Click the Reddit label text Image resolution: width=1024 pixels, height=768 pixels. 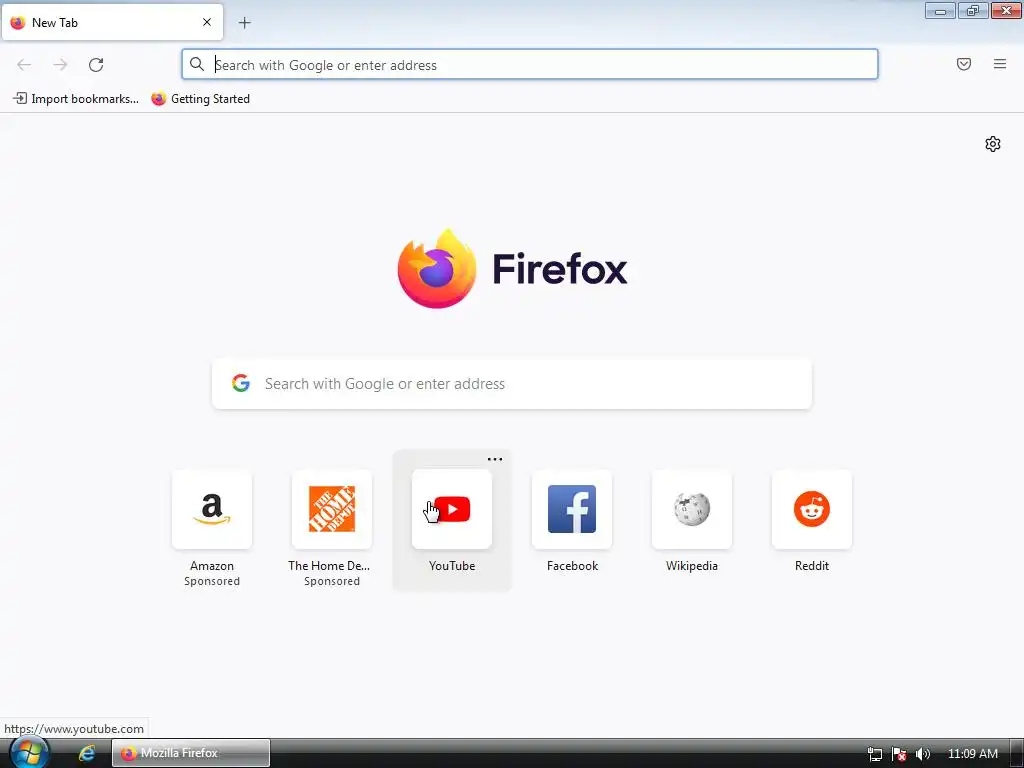click(x=812, y=566)
